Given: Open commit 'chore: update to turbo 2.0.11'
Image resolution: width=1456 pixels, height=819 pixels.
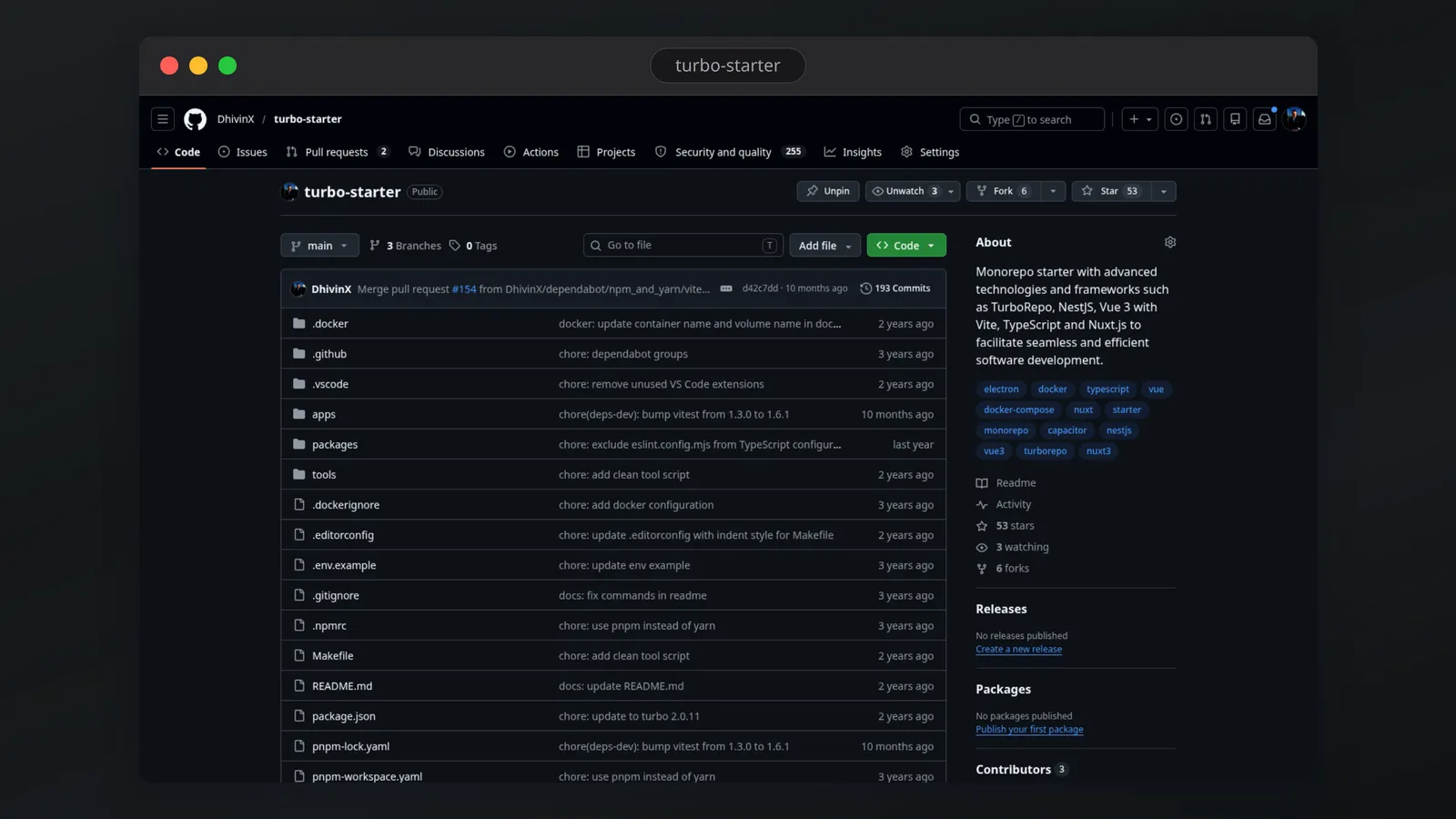Looking at the screenshot, I should 629,717.
